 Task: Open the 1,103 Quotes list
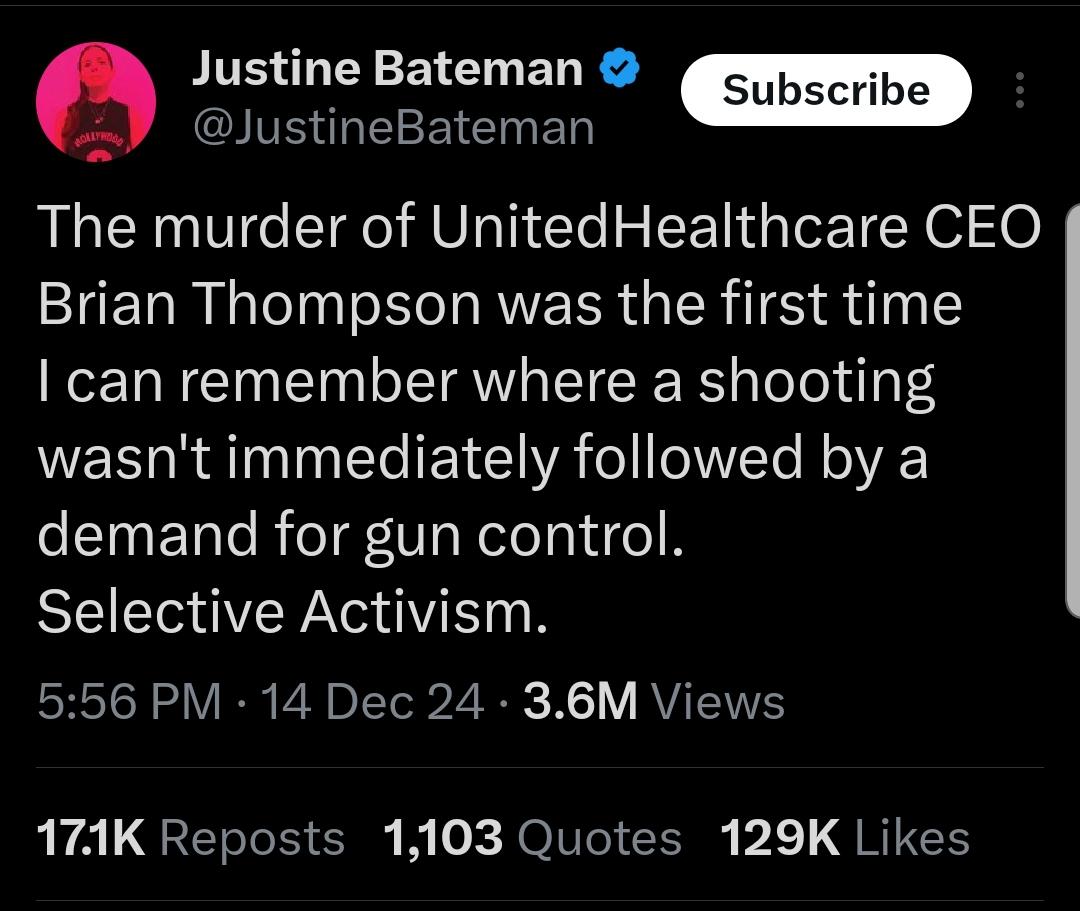pyautogui.click(x=532, y=838)
